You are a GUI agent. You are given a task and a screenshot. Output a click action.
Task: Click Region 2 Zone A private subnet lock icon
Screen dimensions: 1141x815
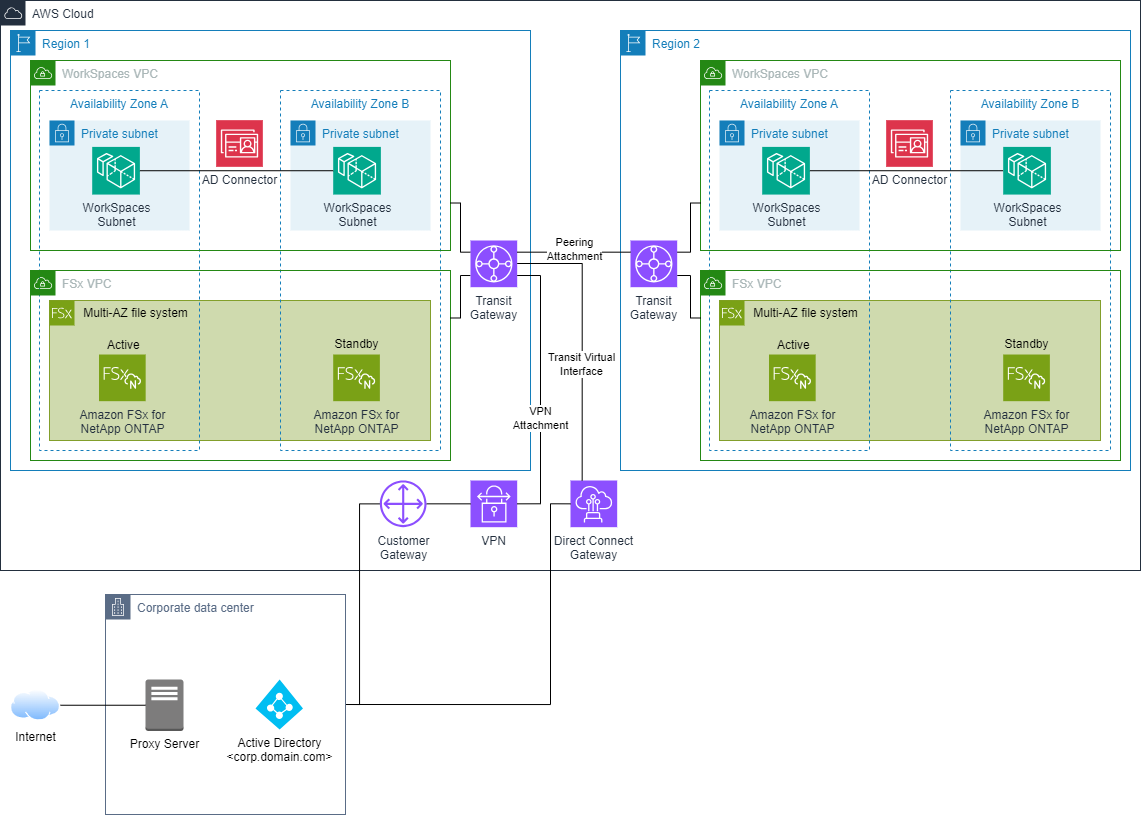pos(732,133)
